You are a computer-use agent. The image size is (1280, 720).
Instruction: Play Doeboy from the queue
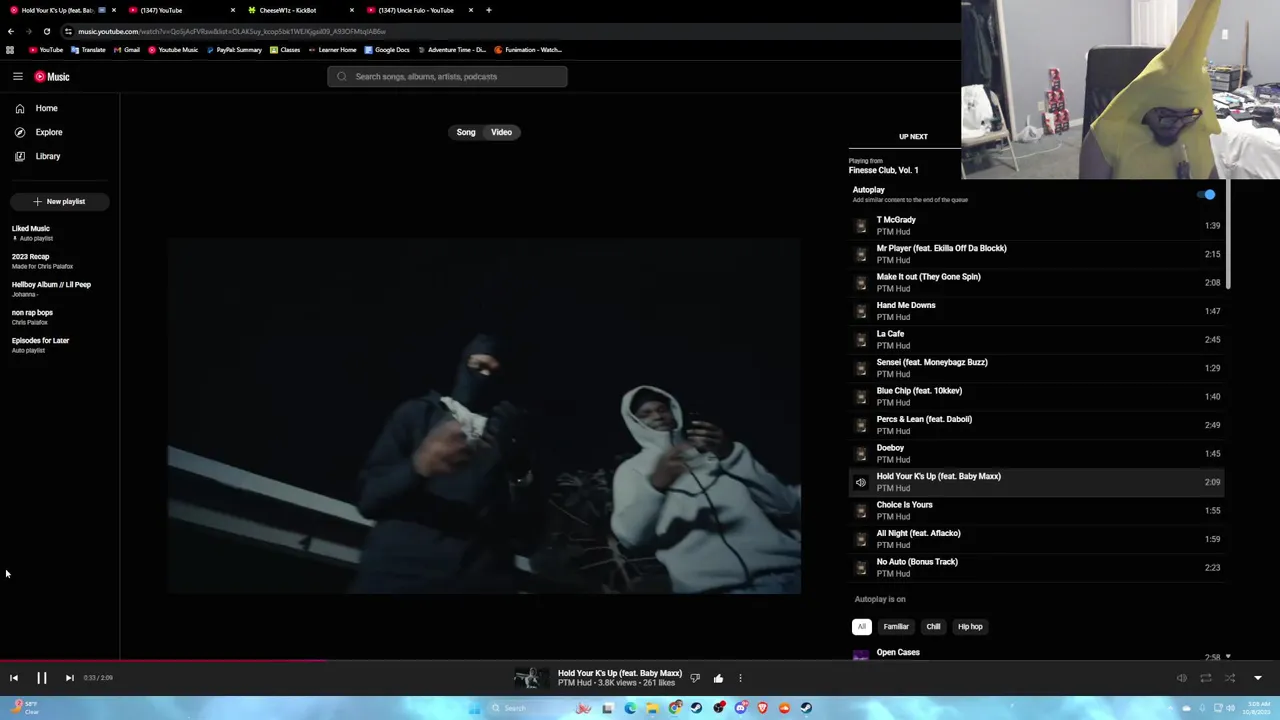point(1036,453)
